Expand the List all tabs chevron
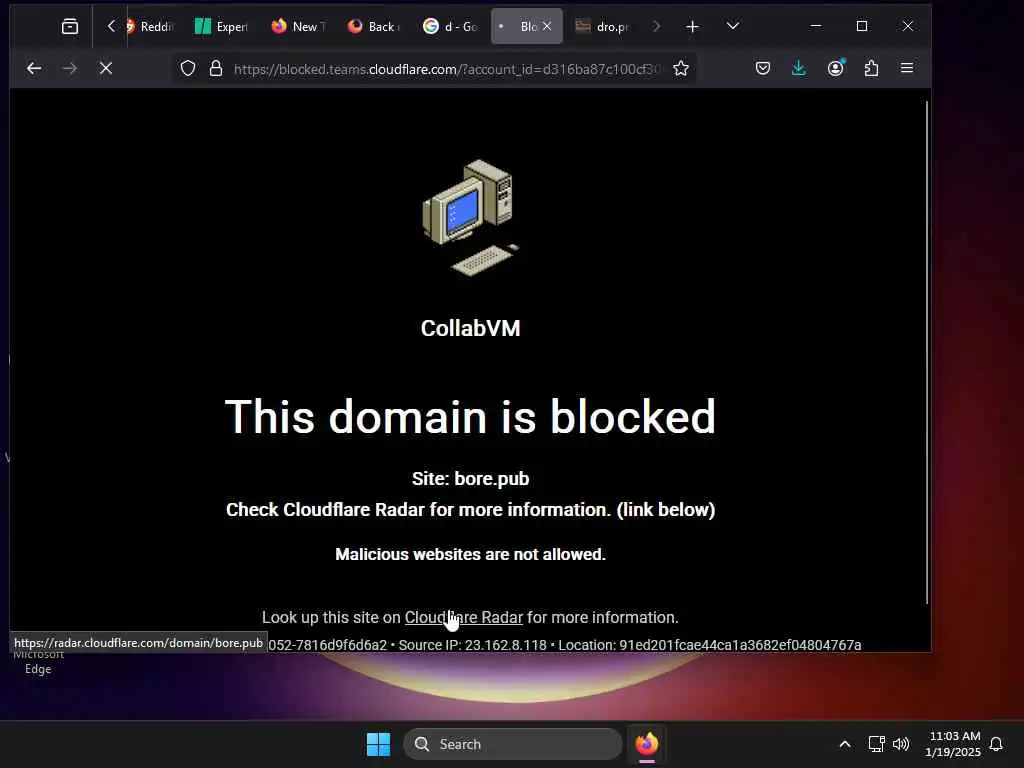Viewport: 1024px width, 768px height. click(733, 26)
